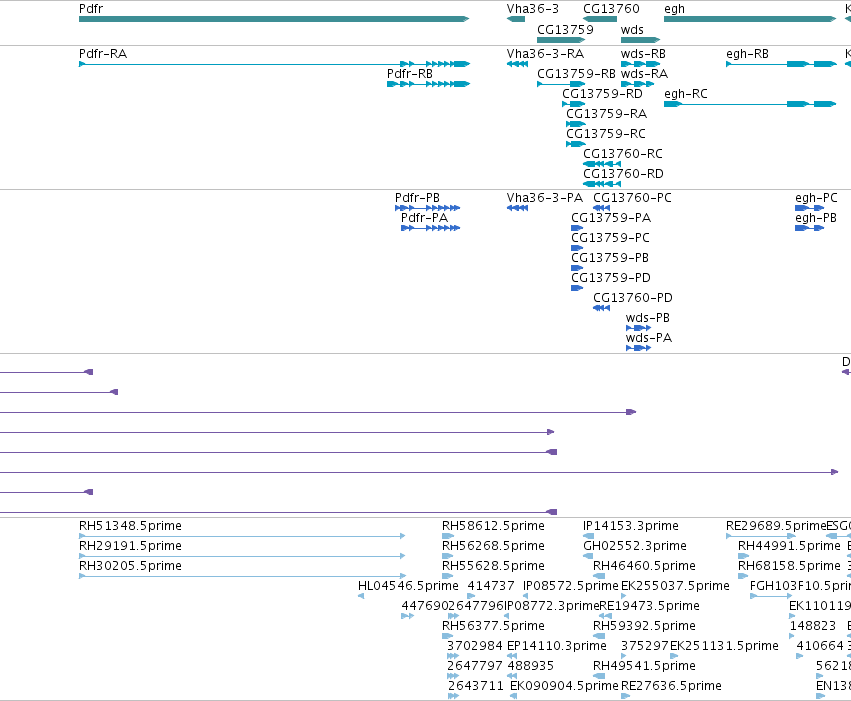Click the CG13759-RB transcript label
The image size is (851, 701).
click(x=576, y=73)
